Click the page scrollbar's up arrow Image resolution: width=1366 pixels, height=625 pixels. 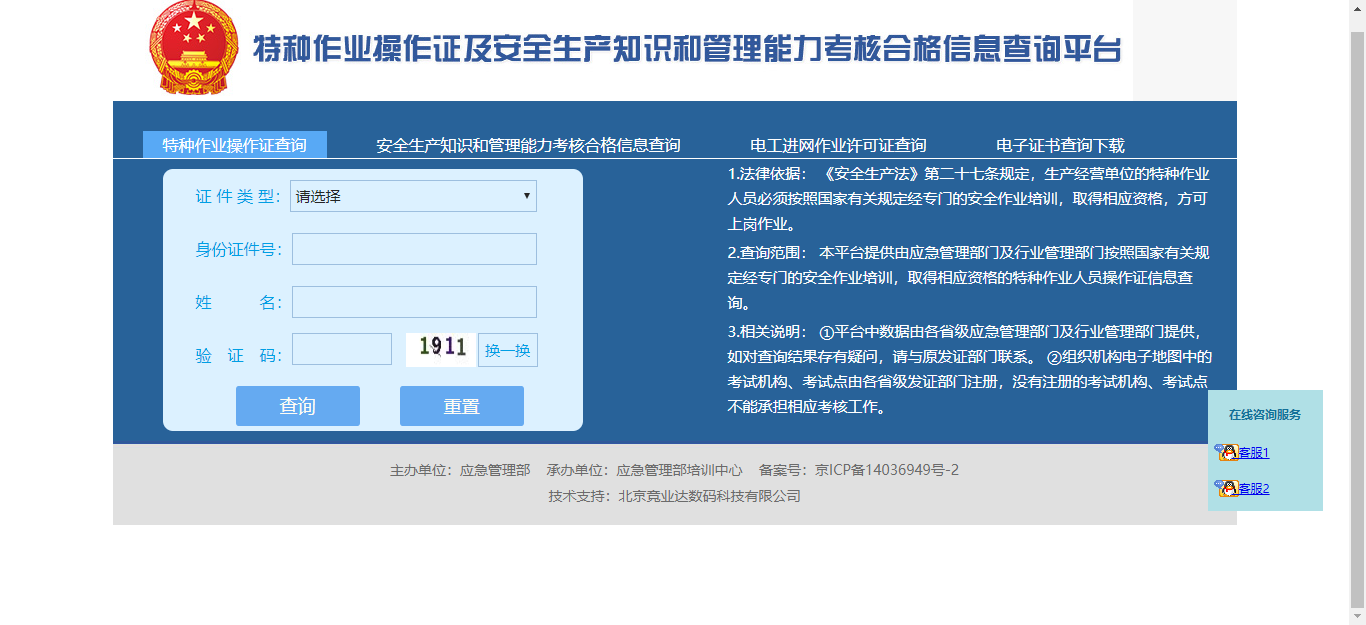coord(1357,8)
